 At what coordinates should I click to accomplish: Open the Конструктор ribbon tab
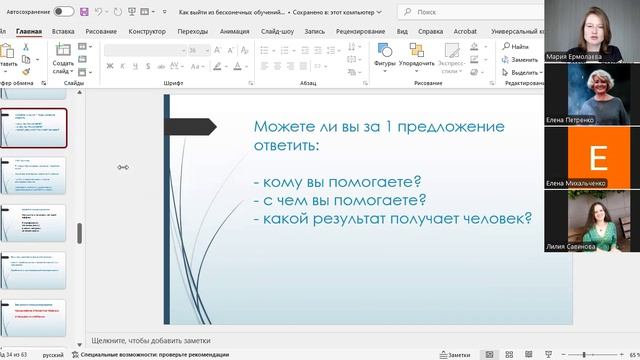tap(147, 31)
